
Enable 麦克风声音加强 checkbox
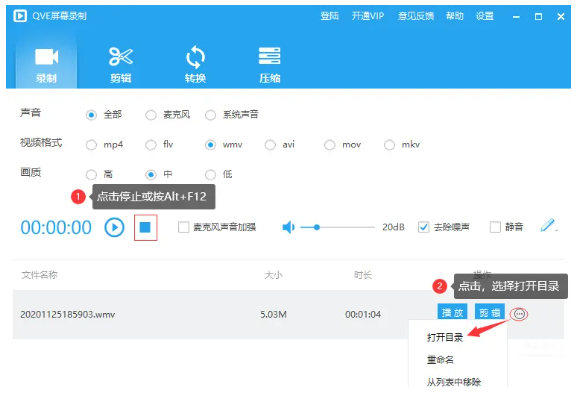pos(184,227)
